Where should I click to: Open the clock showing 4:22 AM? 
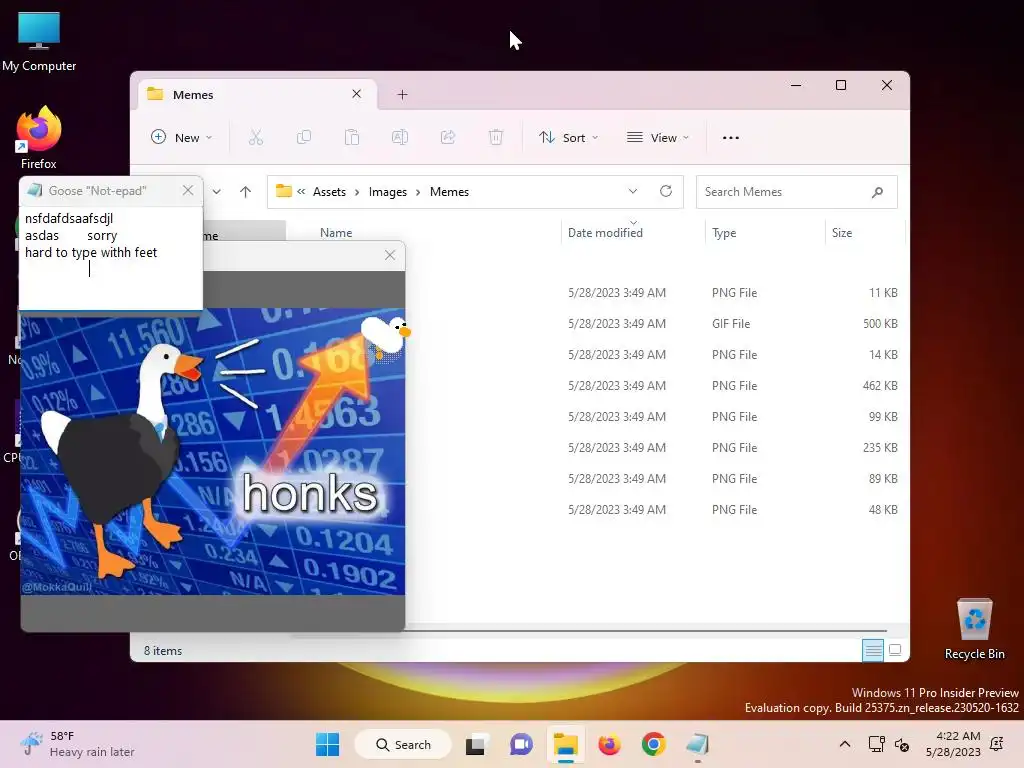pyautogui.click(x=953, y=744)
